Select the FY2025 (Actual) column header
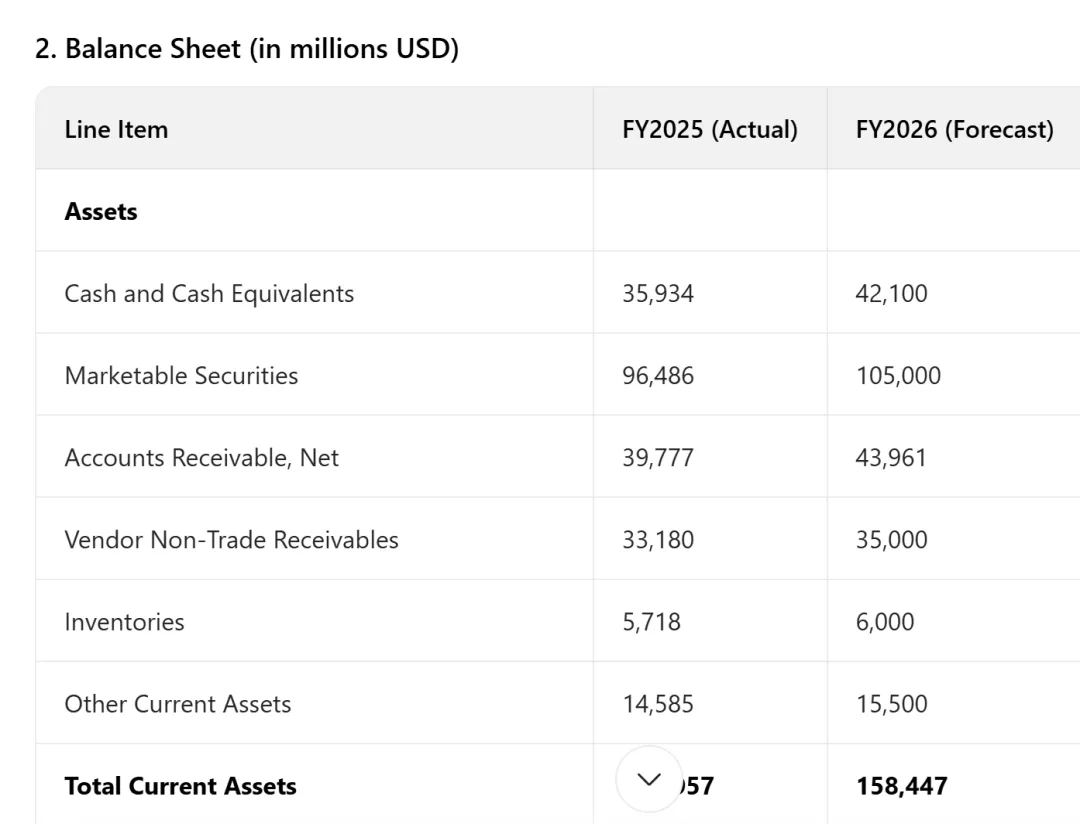 [x=710, y=129]
